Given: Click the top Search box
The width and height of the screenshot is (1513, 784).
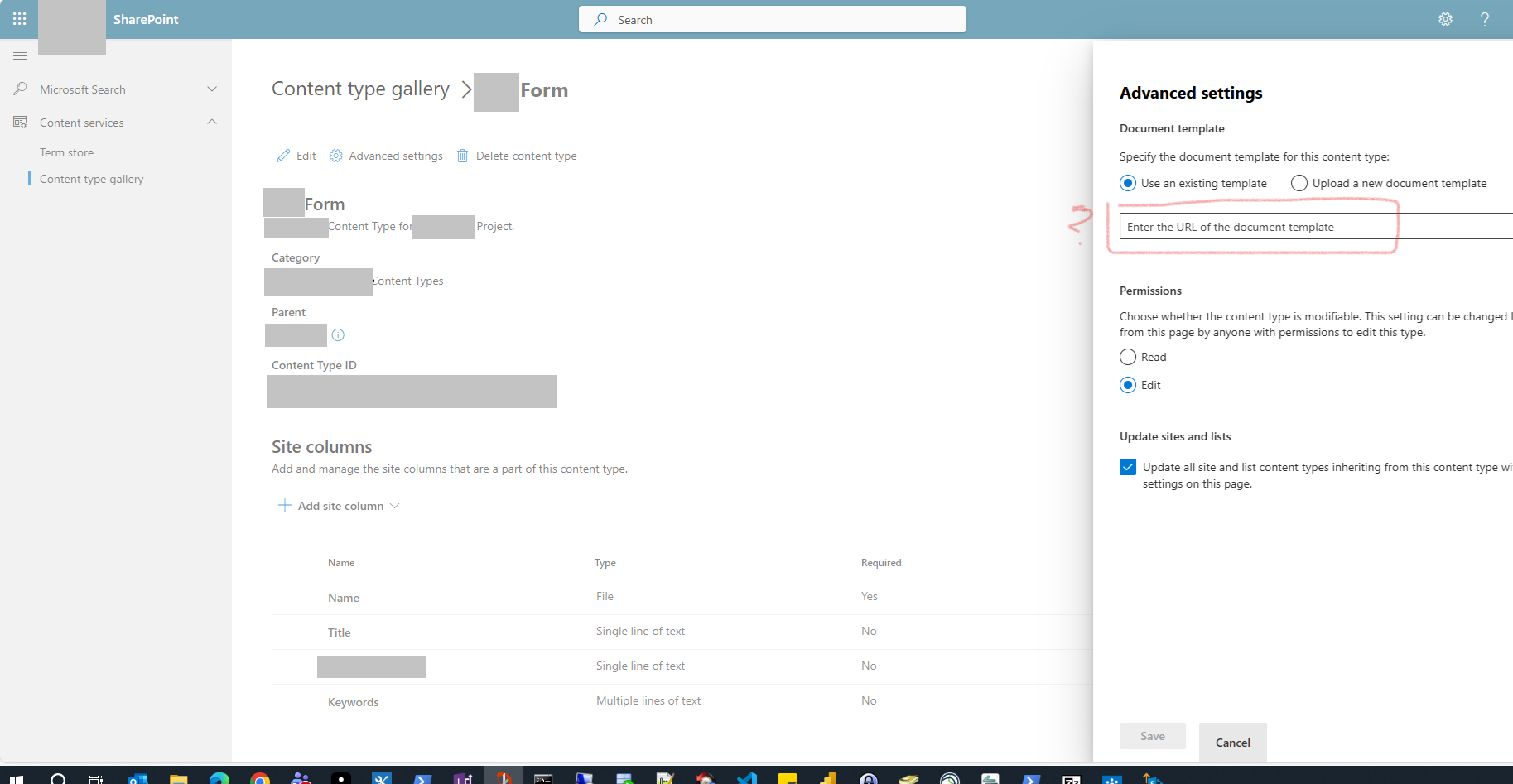Looking at the screenshot, I should click(773, 19).
